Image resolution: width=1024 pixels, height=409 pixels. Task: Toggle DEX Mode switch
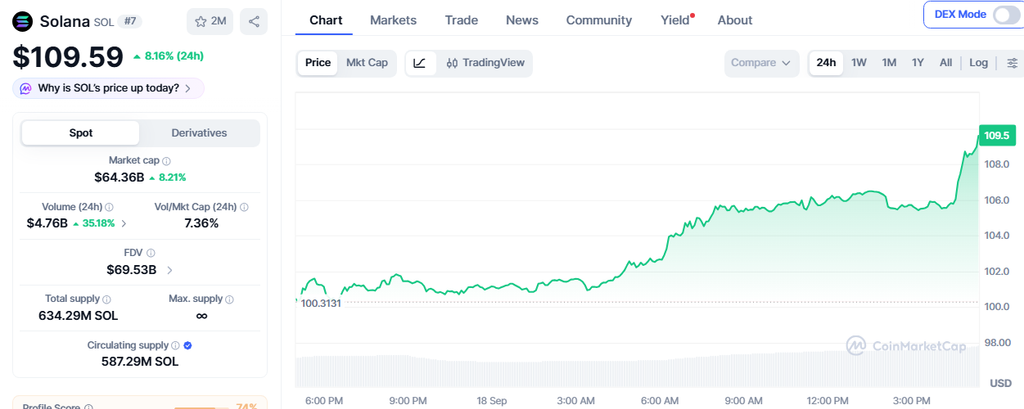(x=1004, y=14)
